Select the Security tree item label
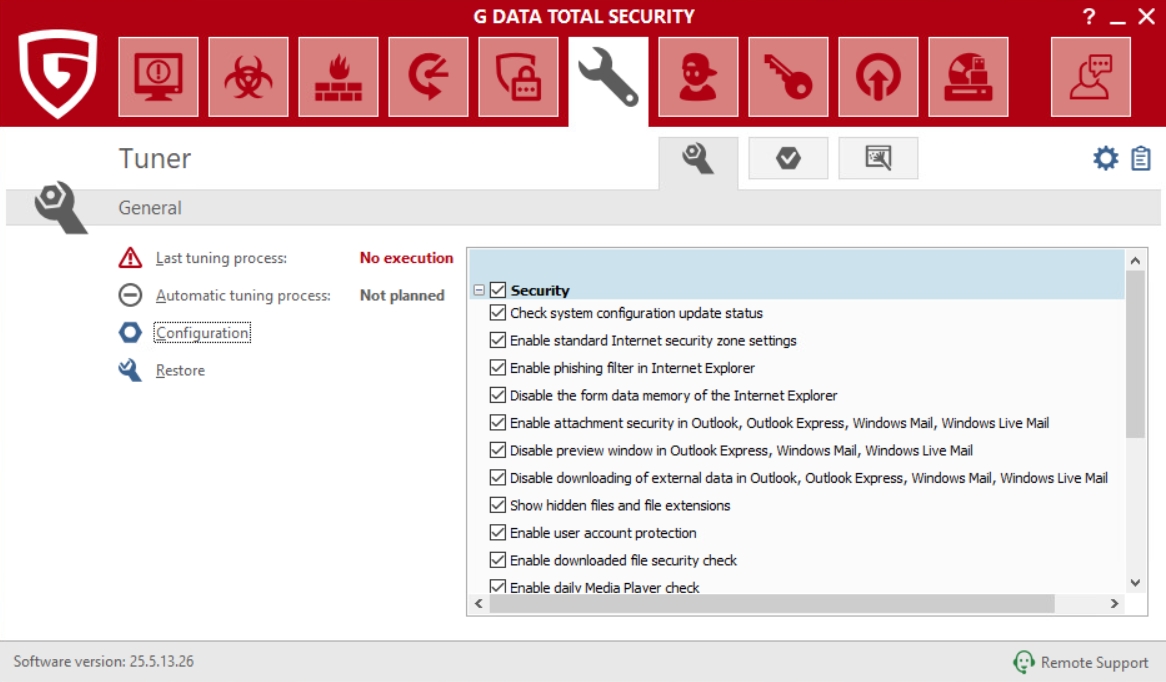Screen dimensions: 1166x682 point(540,290)
